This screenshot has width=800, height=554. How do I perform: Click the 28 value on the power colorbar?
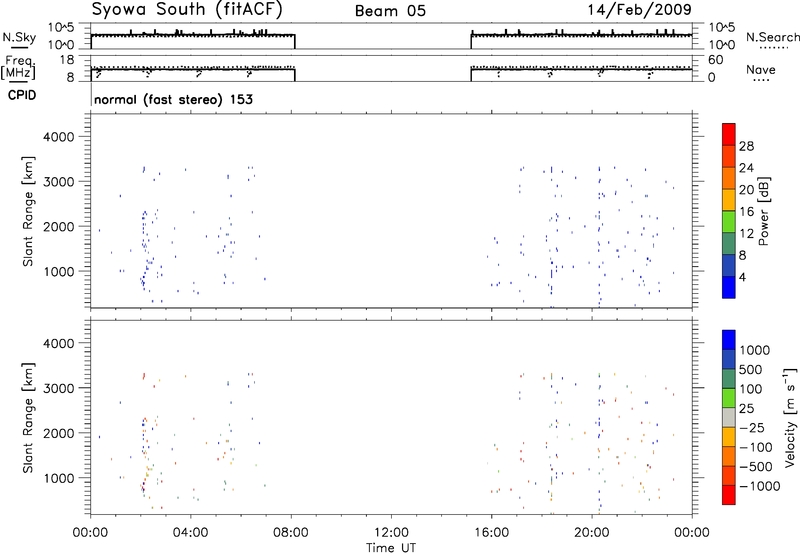746,146
